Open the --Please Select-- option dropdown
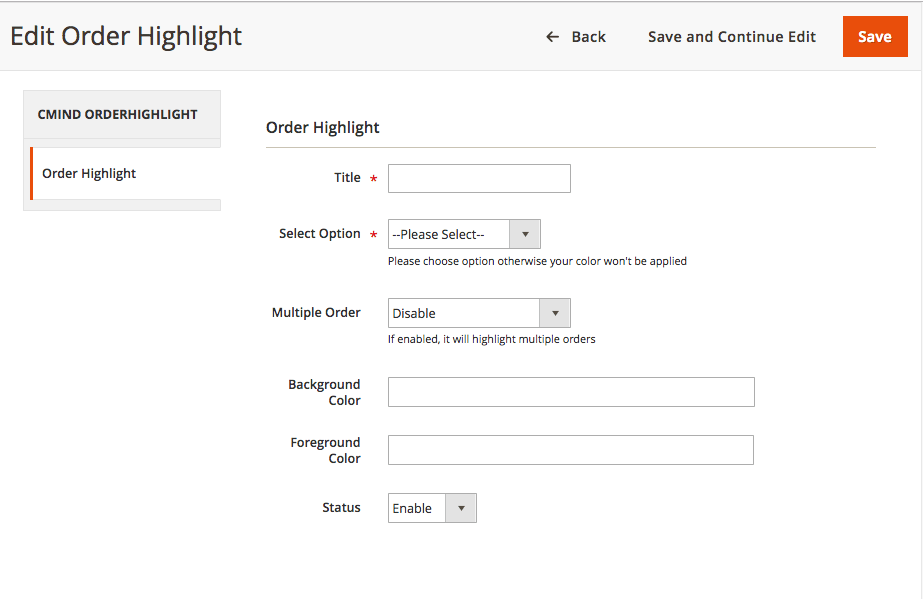Screen dimensions: 923x599 (x=450, y=234)
